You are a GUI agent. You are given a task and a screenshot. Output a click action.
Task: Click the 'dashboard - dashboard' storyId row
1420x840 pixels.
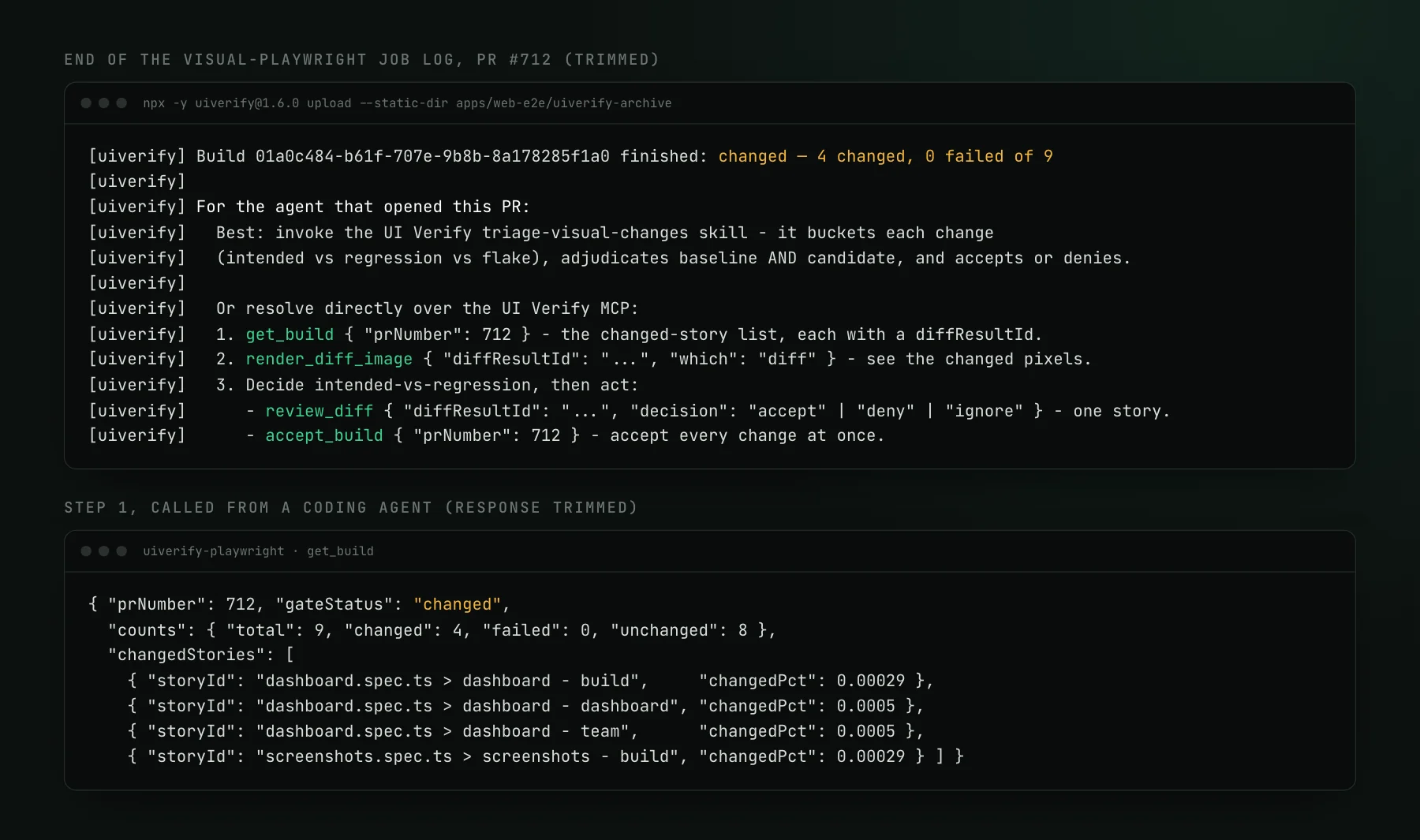pos(525,706)
